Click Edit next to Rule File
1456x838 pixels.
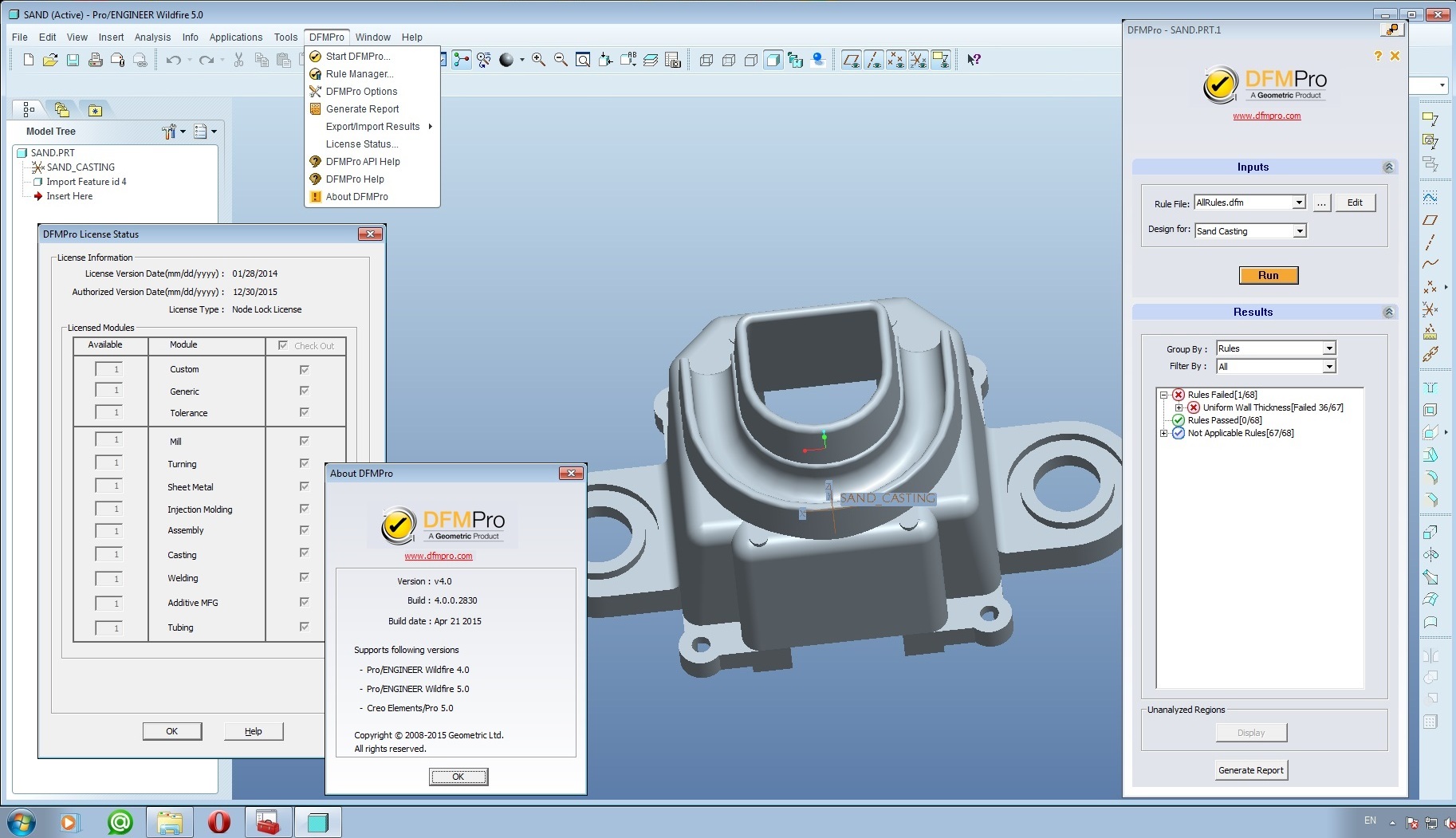(x=1355, y=203)
